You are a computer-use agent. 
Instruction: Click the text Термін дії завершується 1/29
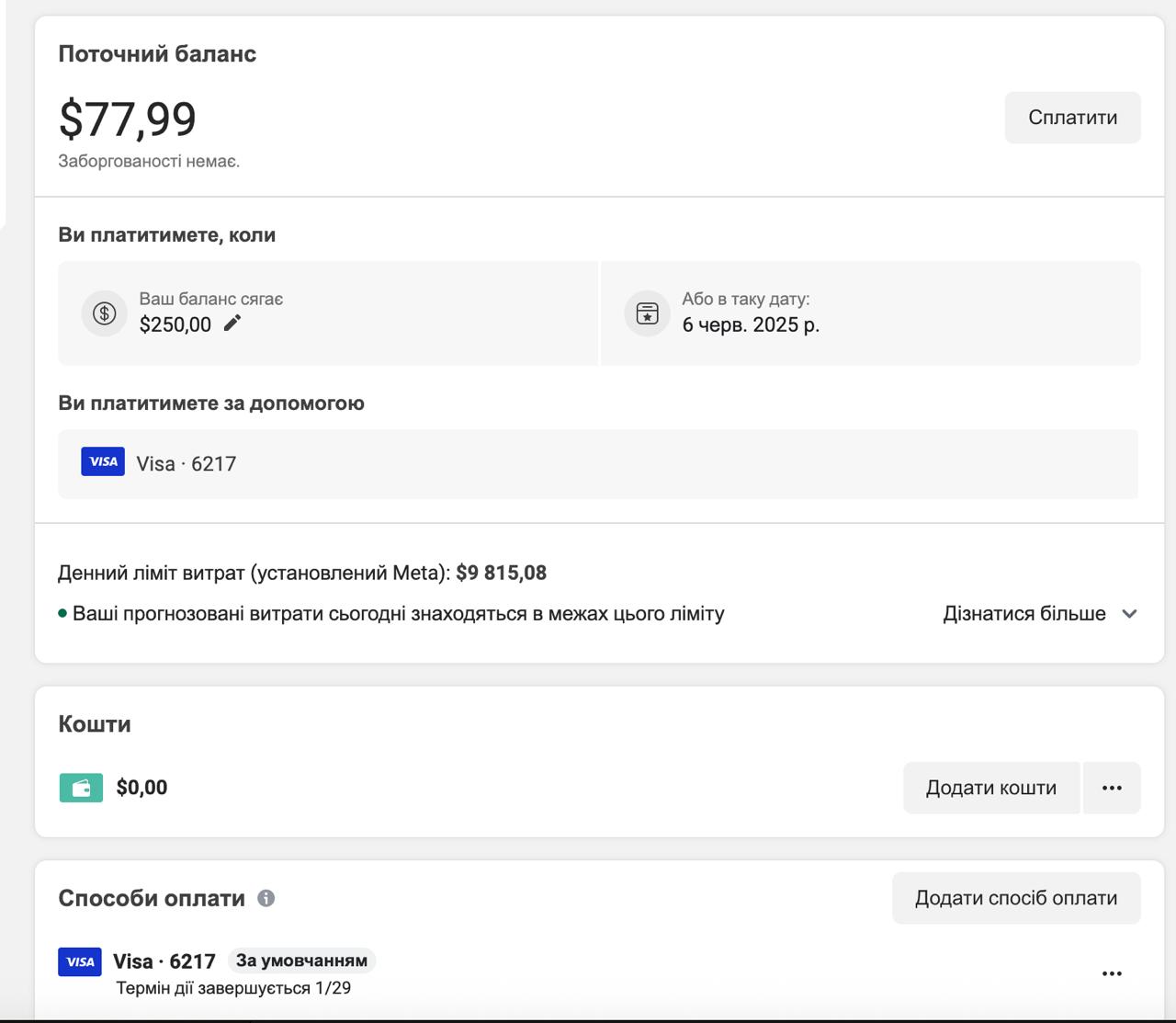click(233, 988)
